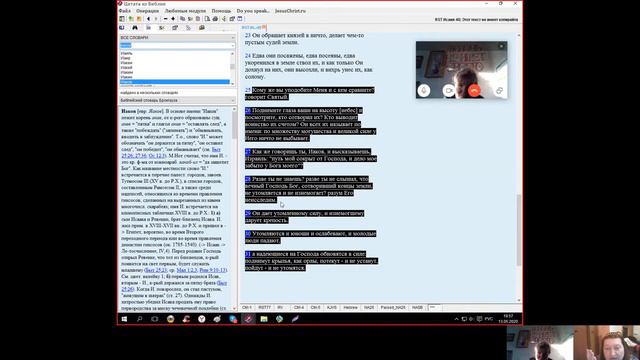The width and height of the screenshot is (640, 360).
Task: Click the video feed in call overlay
Action: coord(462,69)
